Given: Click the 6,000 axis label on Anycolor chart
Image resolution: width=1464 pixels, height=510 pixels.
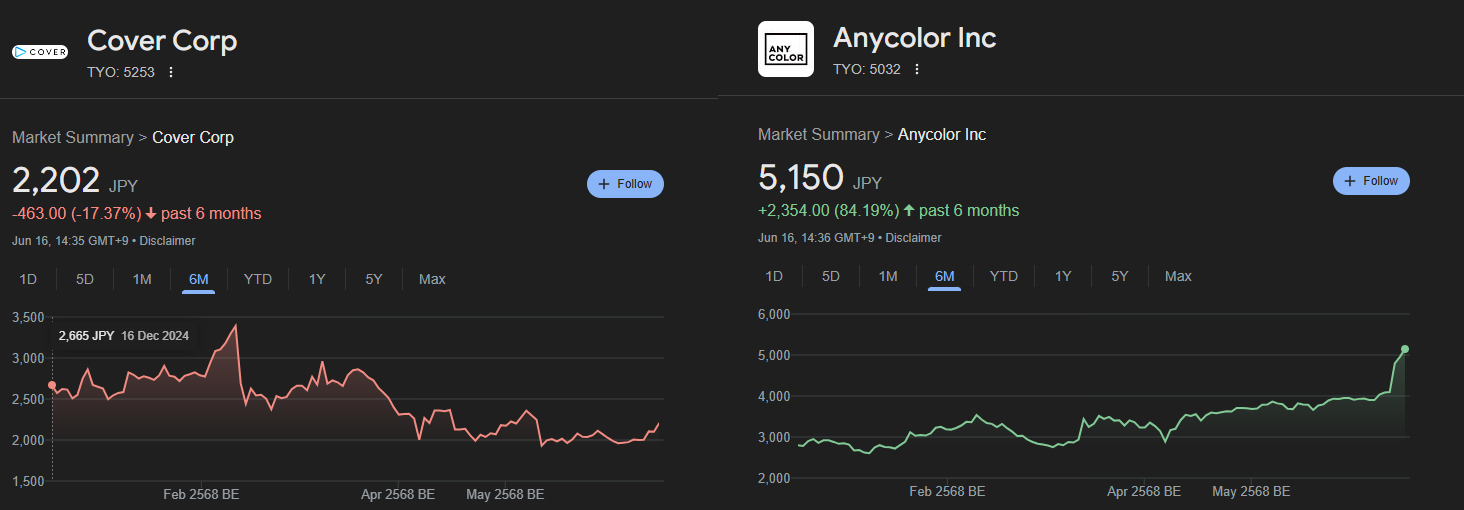Looking at the screenshot, I should pyautogui.click(x=774, y=314).
